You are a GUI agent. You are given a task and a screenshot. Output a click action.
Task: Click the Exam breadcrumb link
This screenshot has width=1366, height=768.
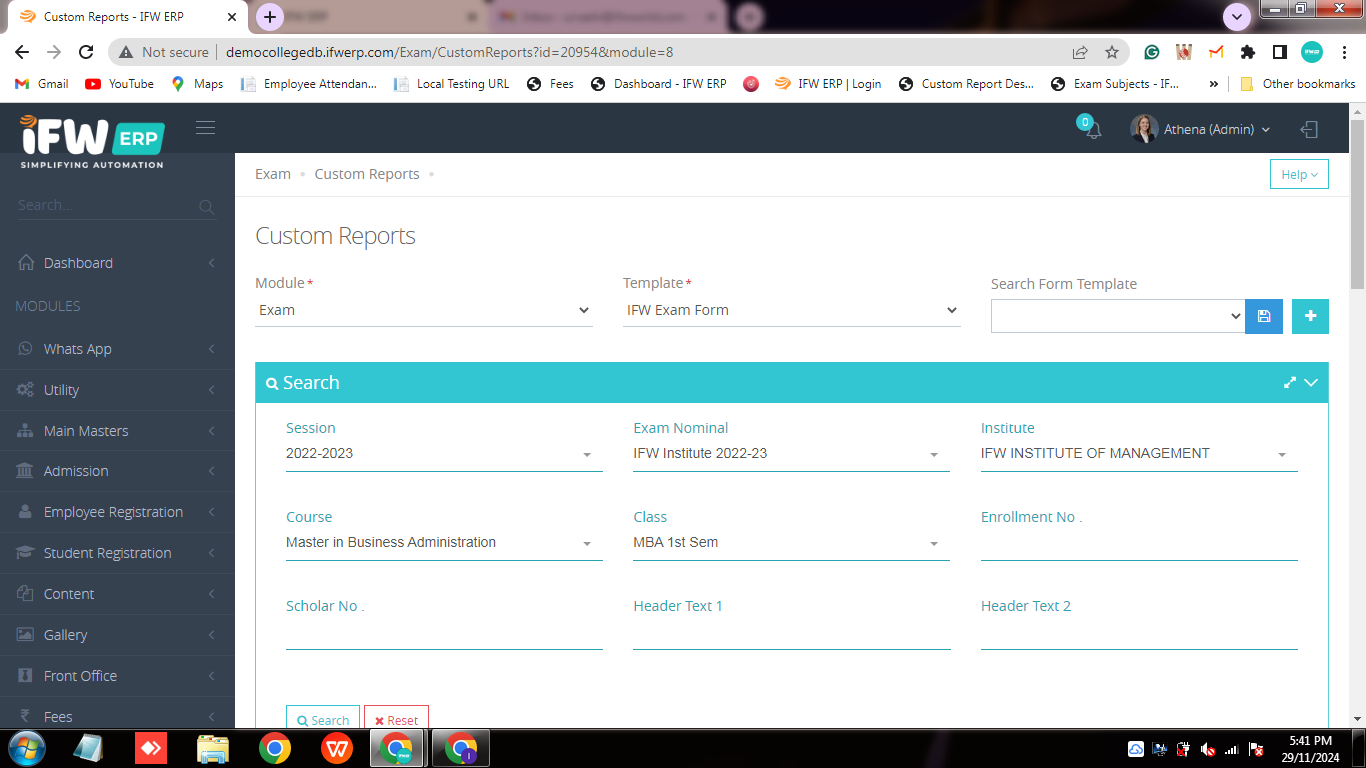(273, 174)
